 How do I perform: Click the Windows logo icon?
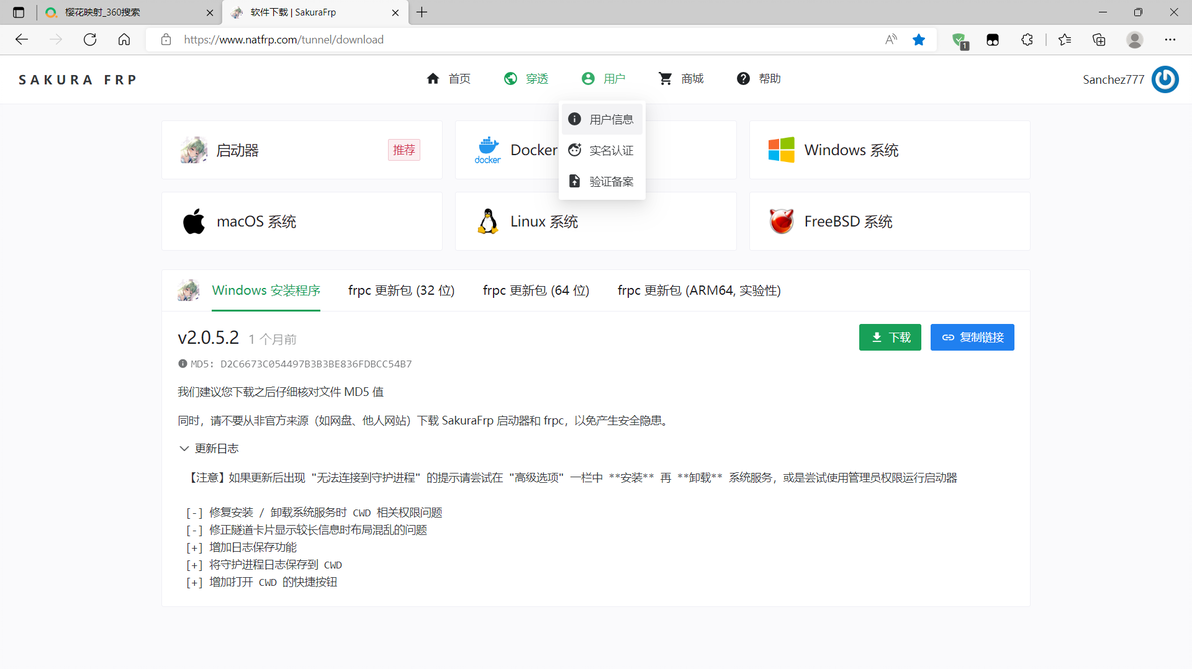coord(781,150)
